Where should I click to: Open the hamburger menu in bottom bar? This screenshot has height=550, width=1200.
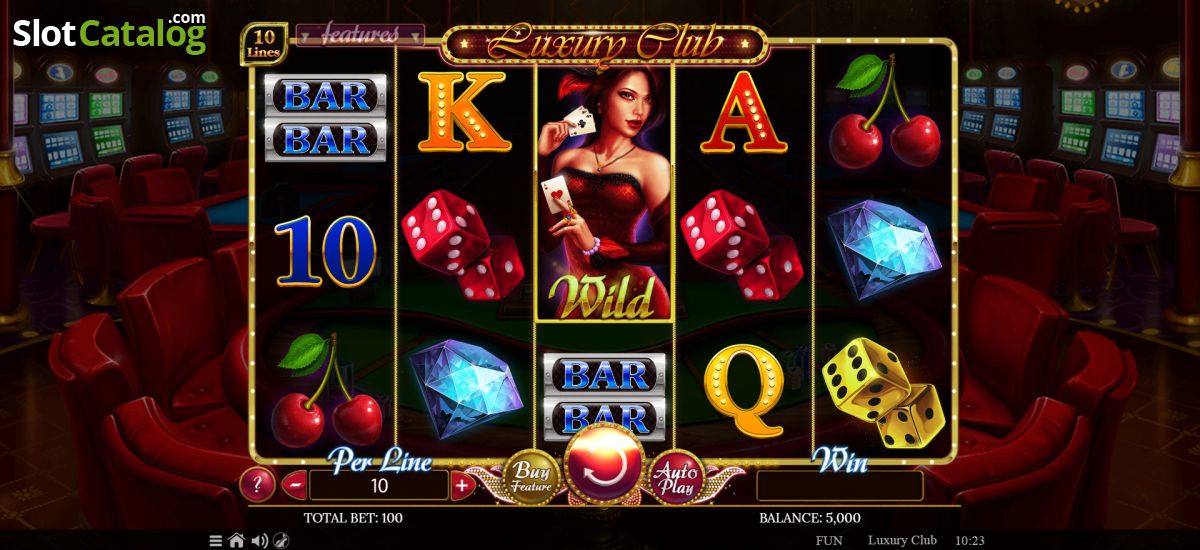(216, 541)
